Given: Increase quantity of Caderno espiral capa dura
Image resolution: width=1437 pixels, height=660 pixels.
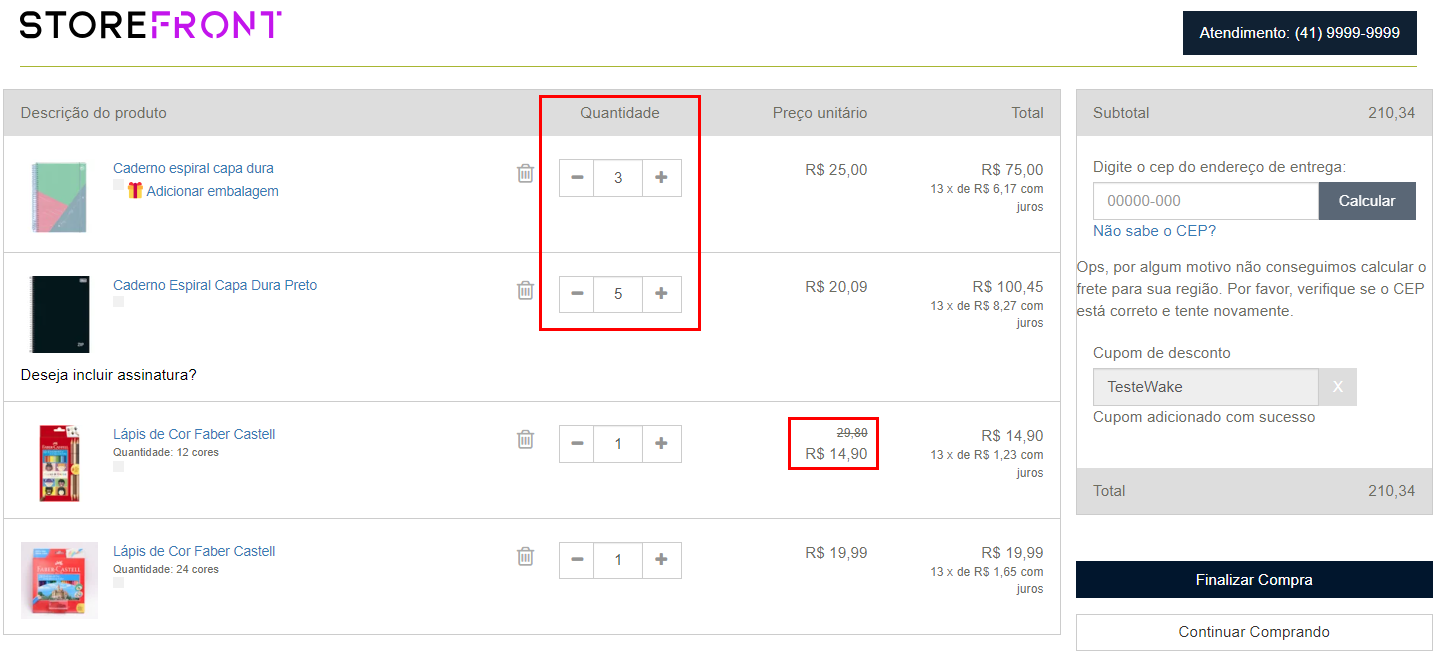Looking at the screenshot, I should pyautogui.click(x=661, y=178).
